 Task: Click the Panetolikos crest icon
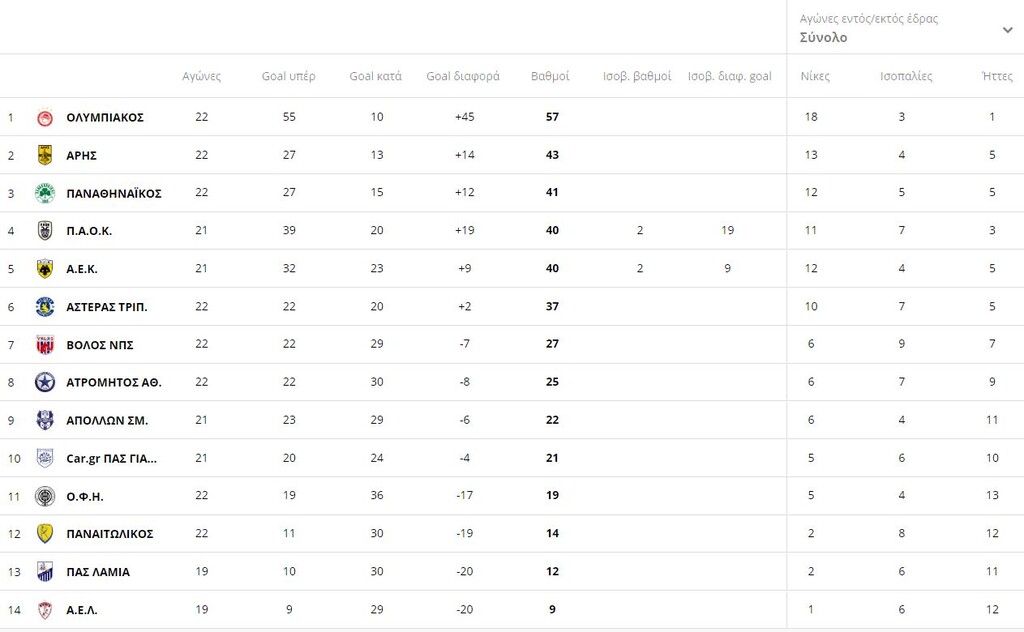click(45, 534)
